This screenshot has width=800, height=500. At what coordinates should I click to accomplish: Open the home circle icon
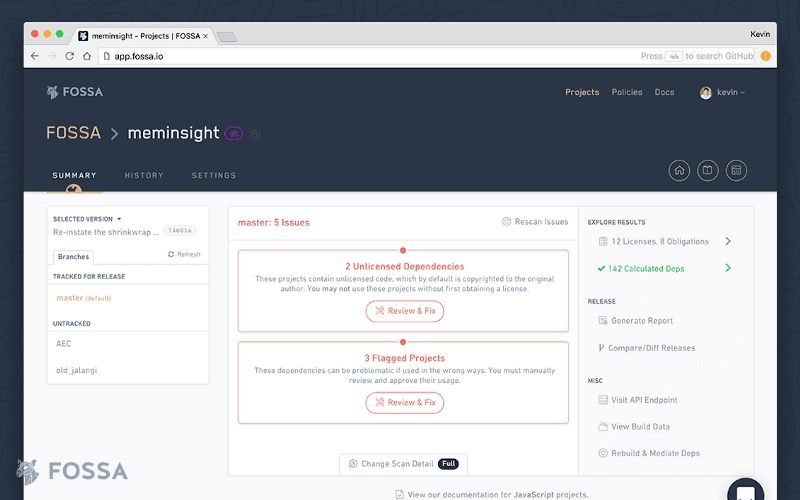[x=680, y=171]
